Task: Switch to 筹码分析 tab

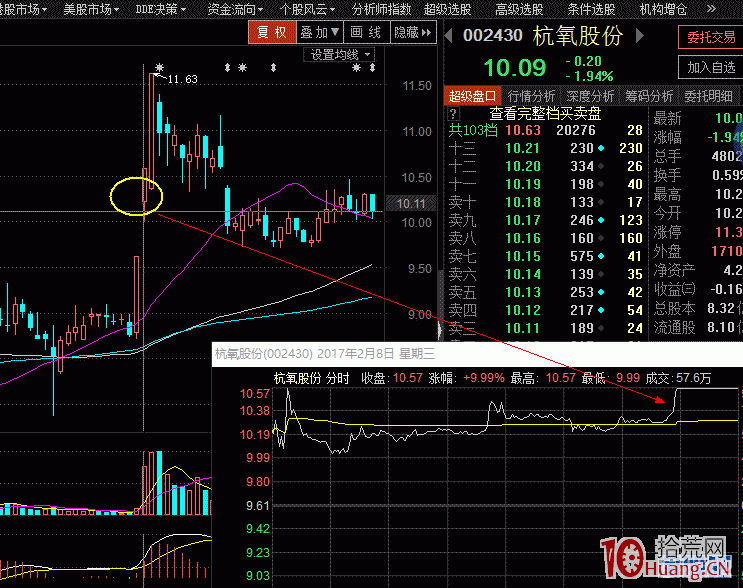Action: pyautogui.click(x=649, y=96)
